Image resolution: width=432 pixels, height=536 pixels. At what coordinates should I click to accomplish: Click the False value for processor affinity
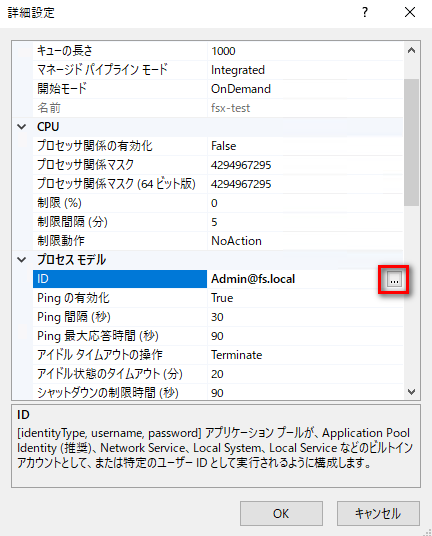pos(224,146)
